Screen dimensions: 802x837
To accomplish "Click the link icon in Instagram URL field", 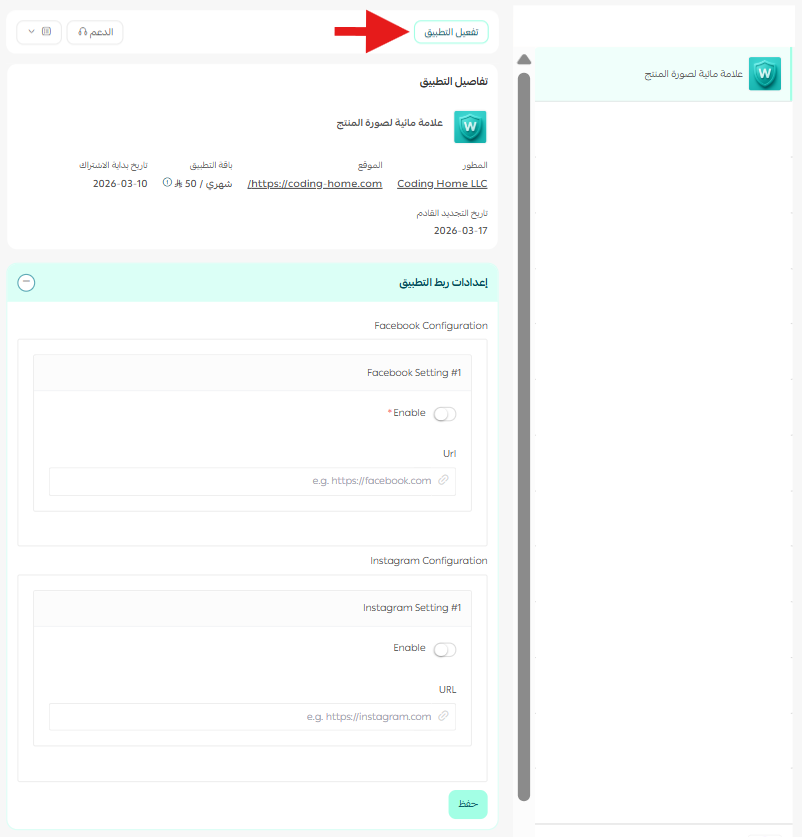I will coord(444,717).
